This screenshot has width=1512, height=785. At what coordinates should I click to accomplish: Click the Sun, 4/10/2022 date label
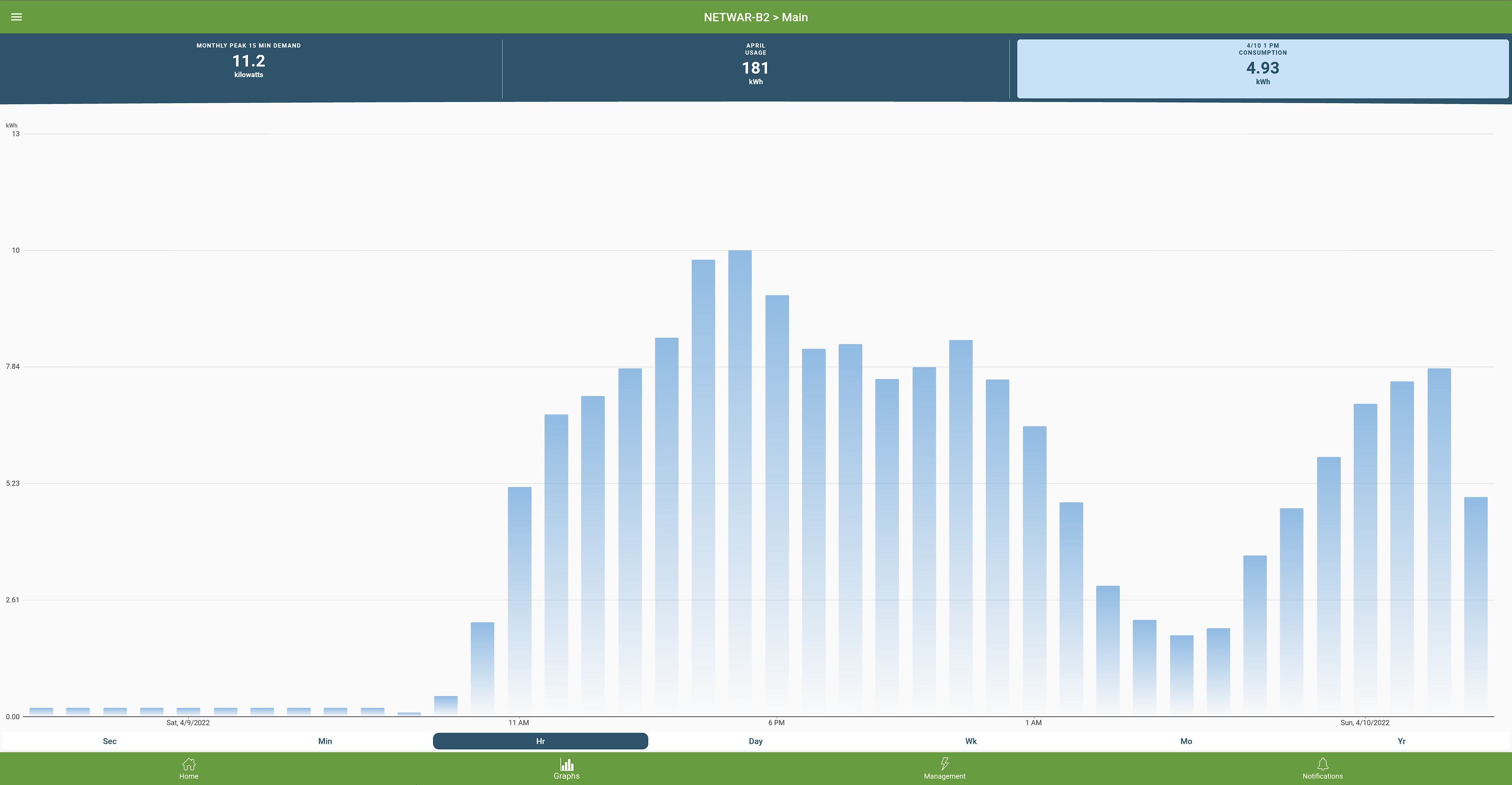(1365, 723)
